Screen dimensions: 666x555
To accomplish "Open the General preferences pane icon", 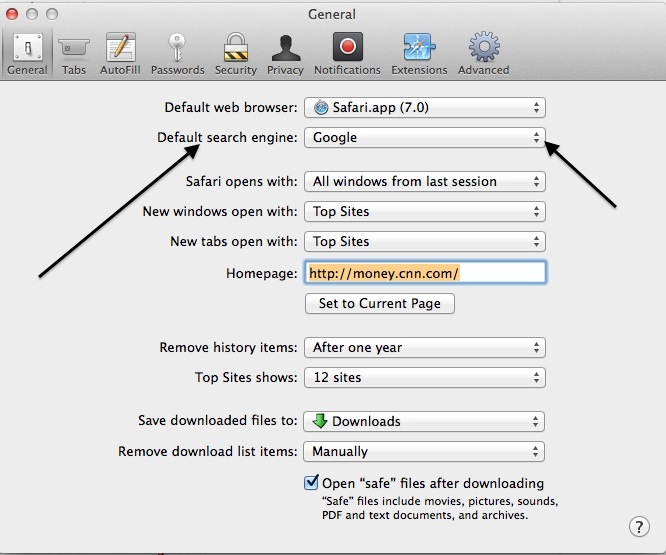I will [x=27, y=54].
